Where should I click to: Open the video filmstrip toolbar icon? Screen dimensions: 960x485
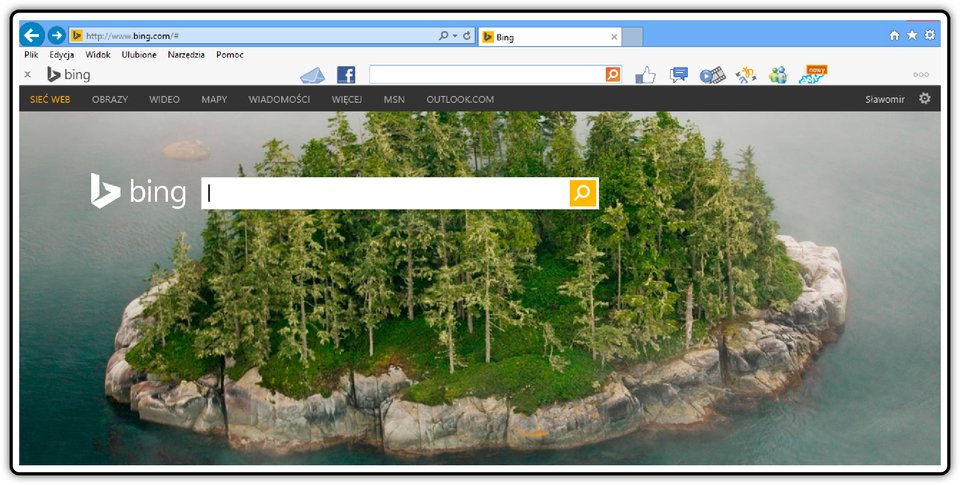pyautogui.click(x=713, y=75)
